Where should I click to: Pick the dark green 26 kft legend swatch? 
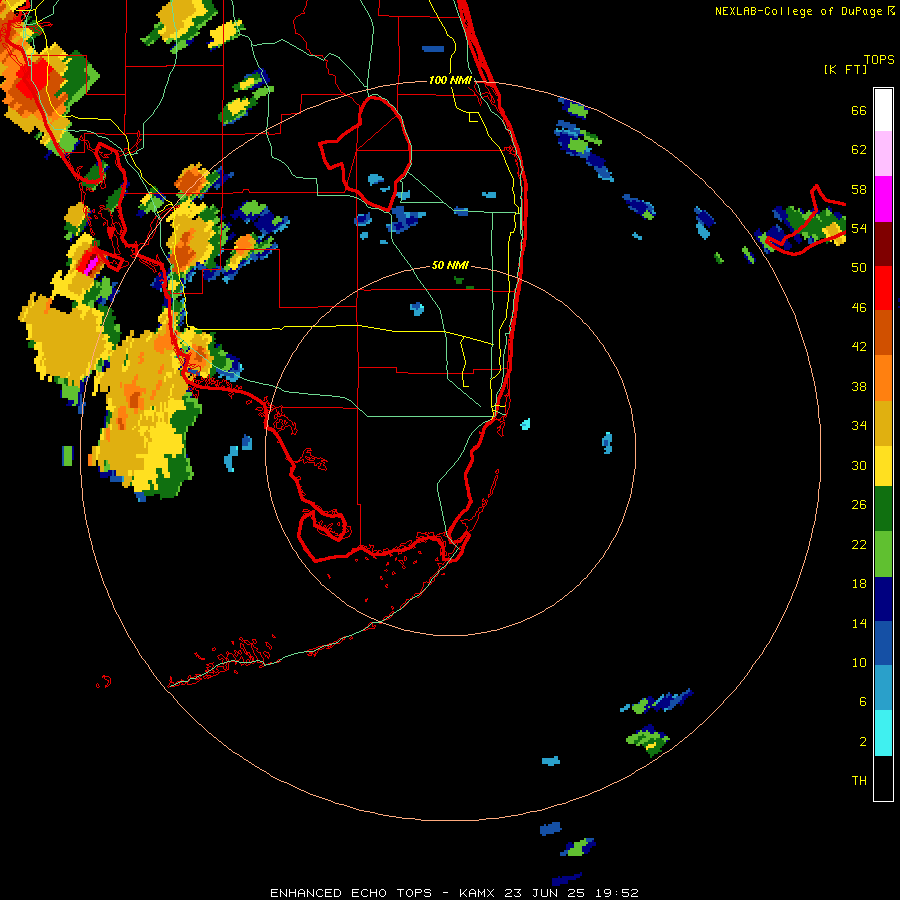coord(883,509)
